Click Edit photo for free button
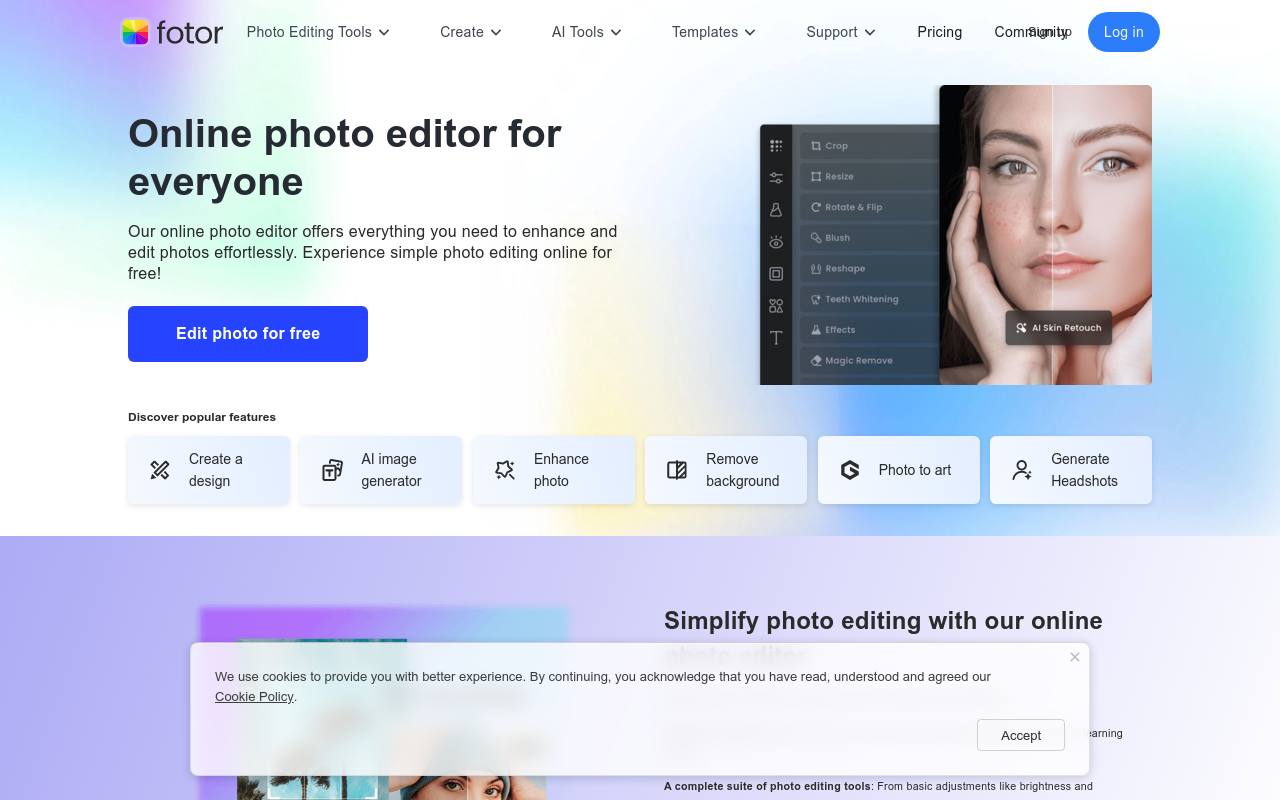Image resolution: width=1280 pixels, height=800 pixels. (x=248, y=334)
